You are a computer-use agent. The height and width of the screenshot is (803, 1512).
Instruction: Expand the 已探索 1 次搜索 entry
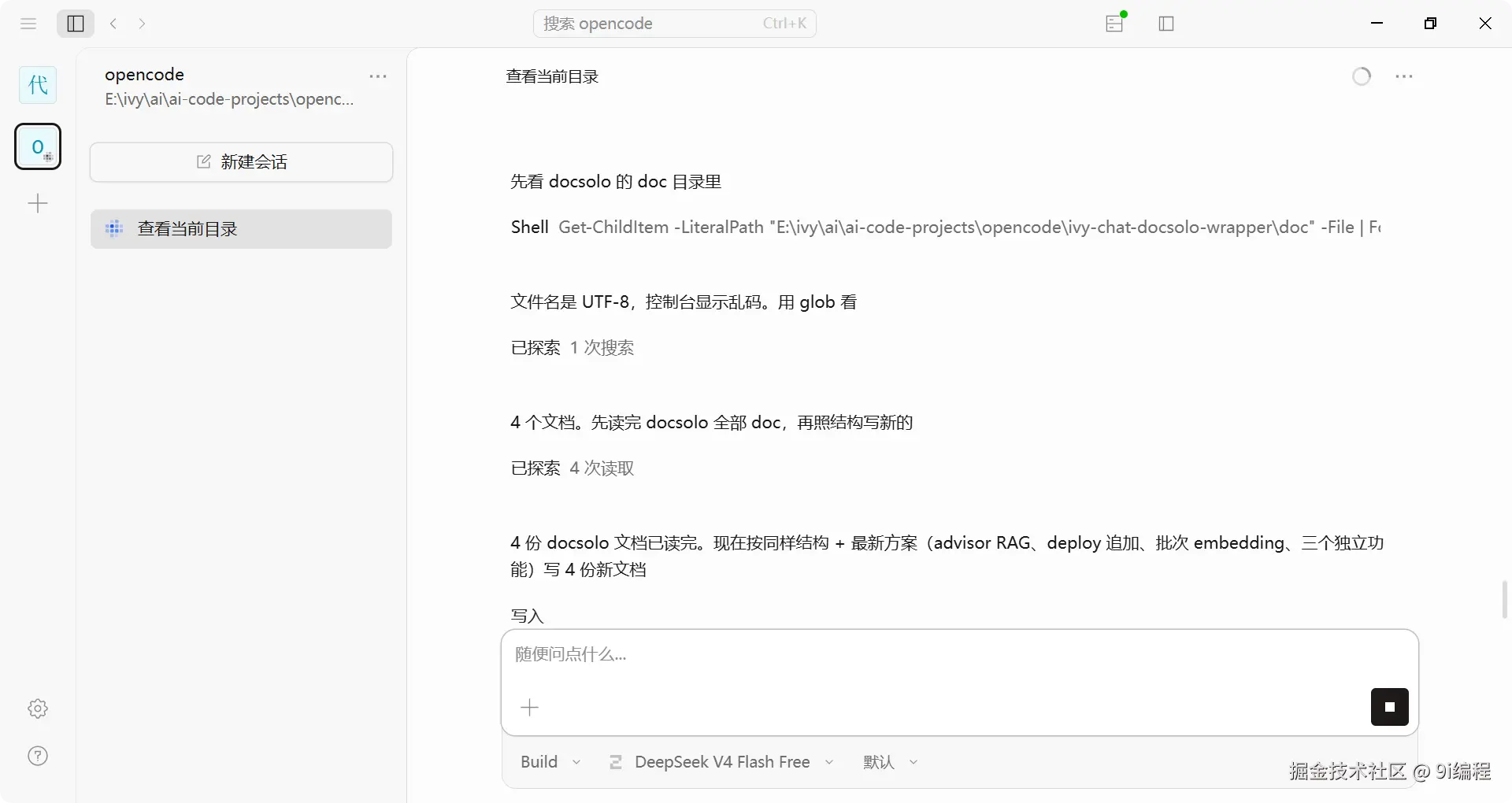pyautogui.click(x=573, y=348)
